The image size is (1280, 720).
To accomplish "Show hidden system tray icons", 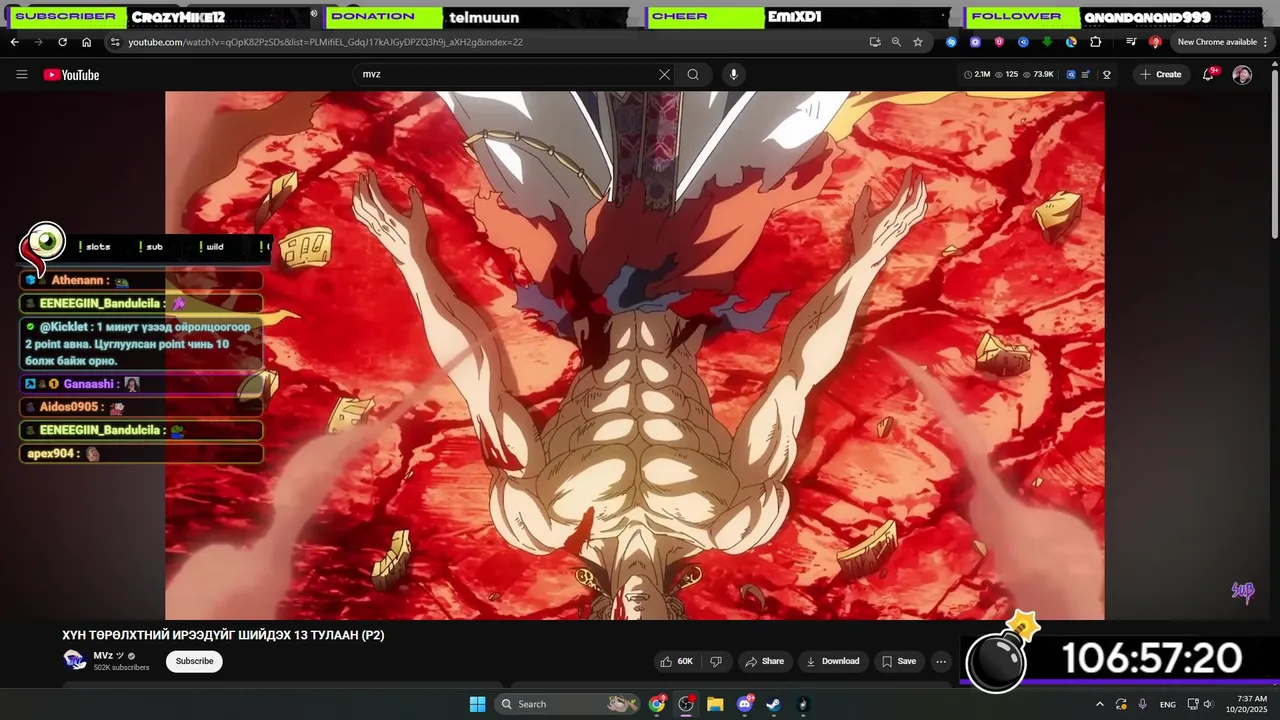I will click(1100, 704).
